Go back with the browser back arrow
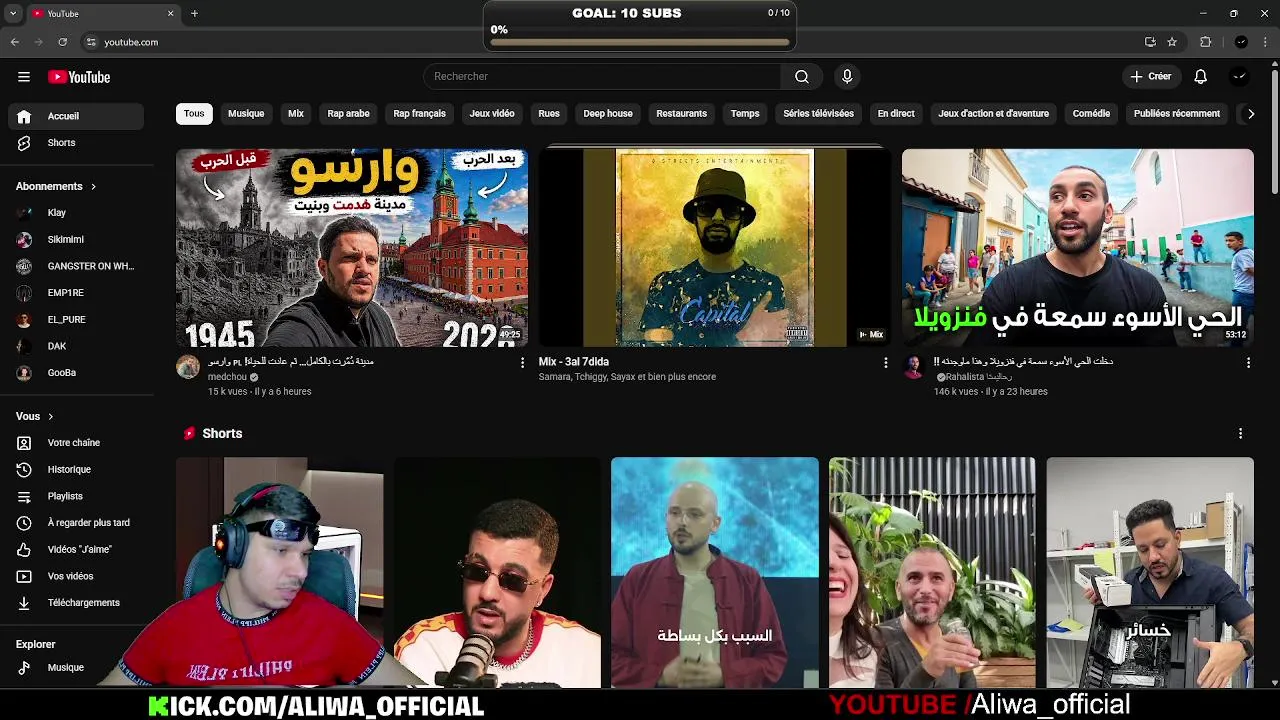This screenshot has width=1280, height=720. (15, 42)
